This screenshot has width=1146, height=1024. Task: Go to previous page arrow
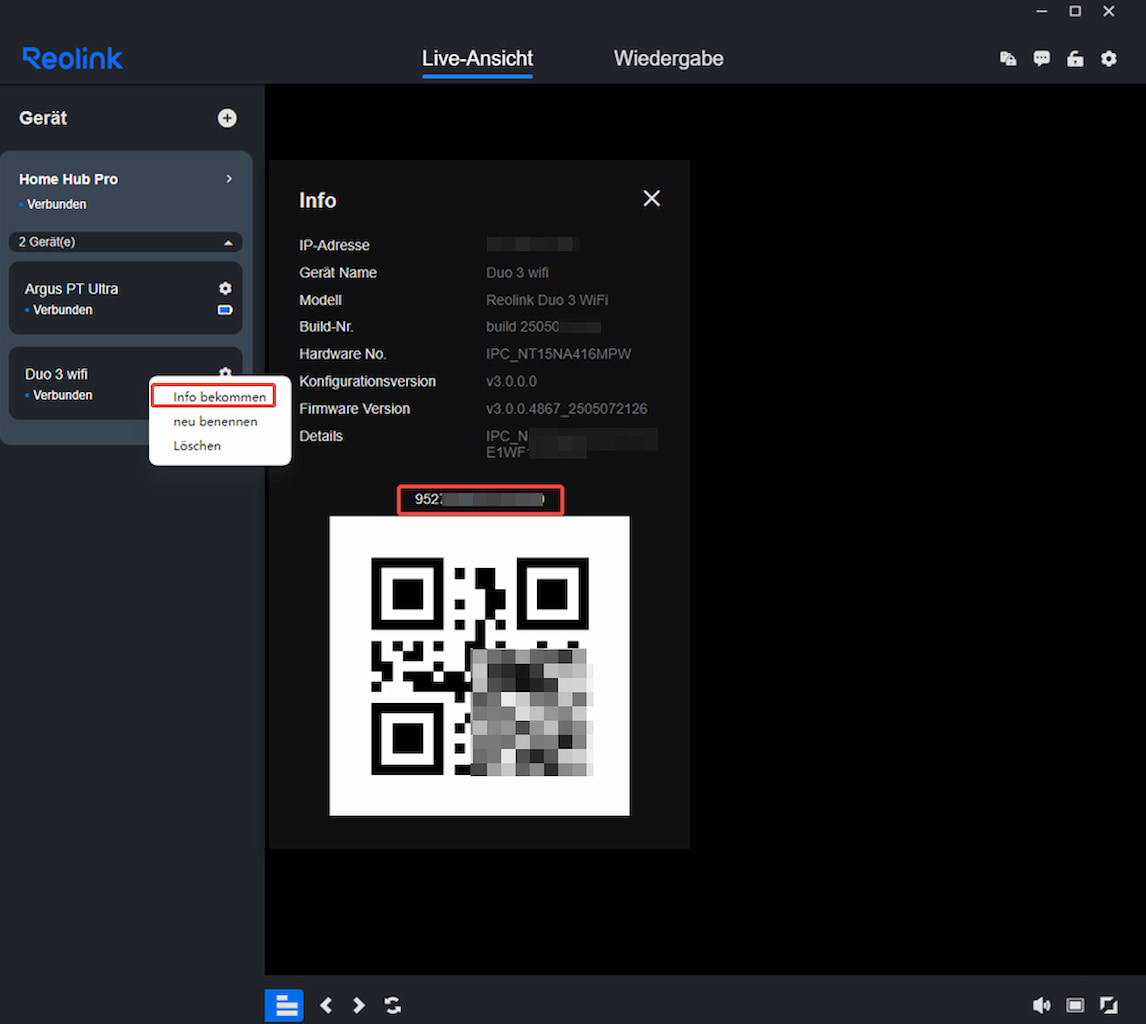click(326, 1006)
